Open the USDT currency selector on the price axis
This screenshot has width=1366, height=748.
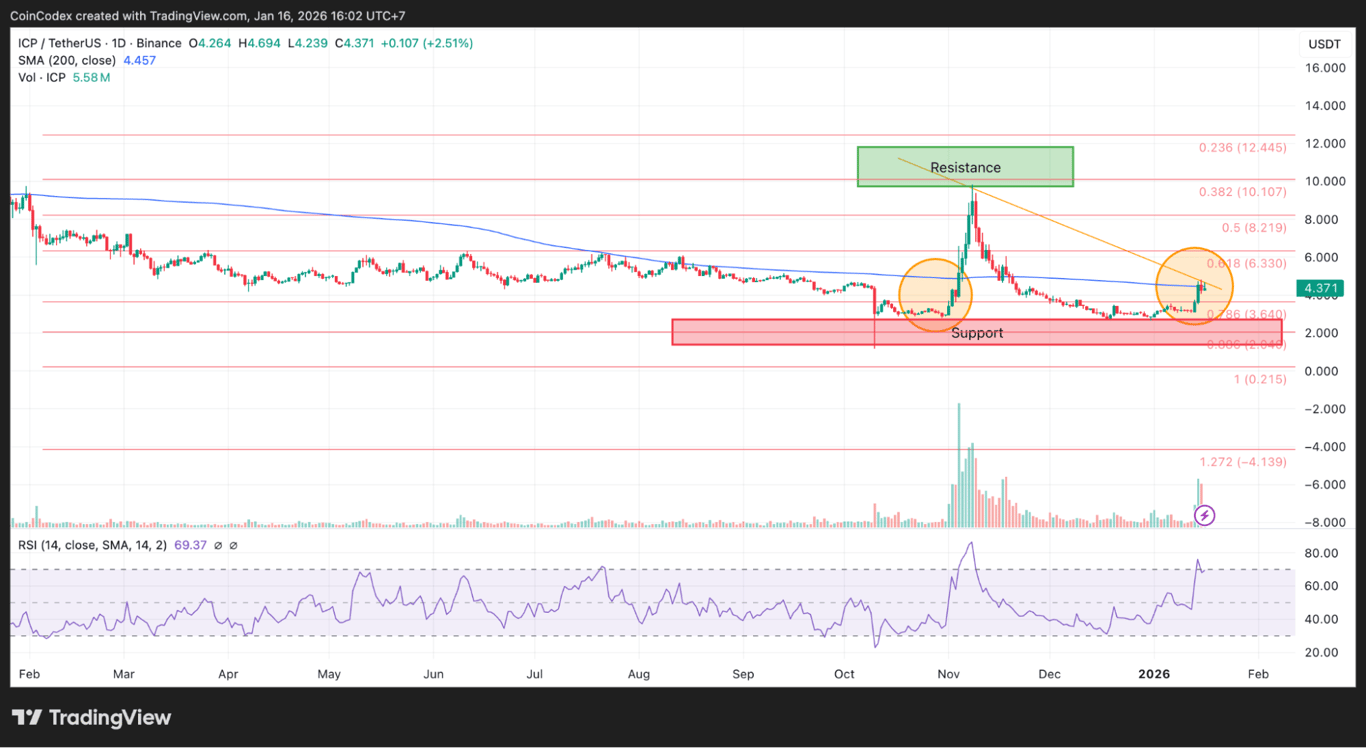[x=1324, y=43]
